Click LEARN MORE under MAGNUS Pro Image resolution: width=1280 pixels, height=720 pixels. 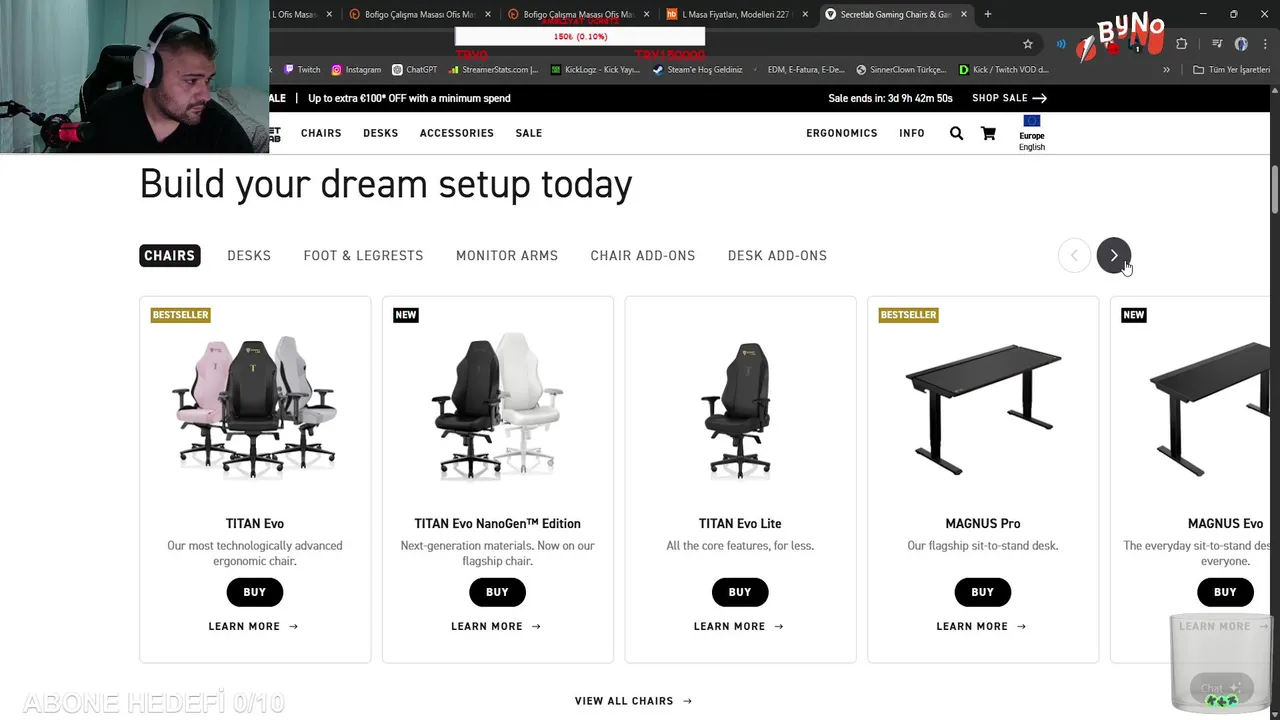click(x=981, y=626)
